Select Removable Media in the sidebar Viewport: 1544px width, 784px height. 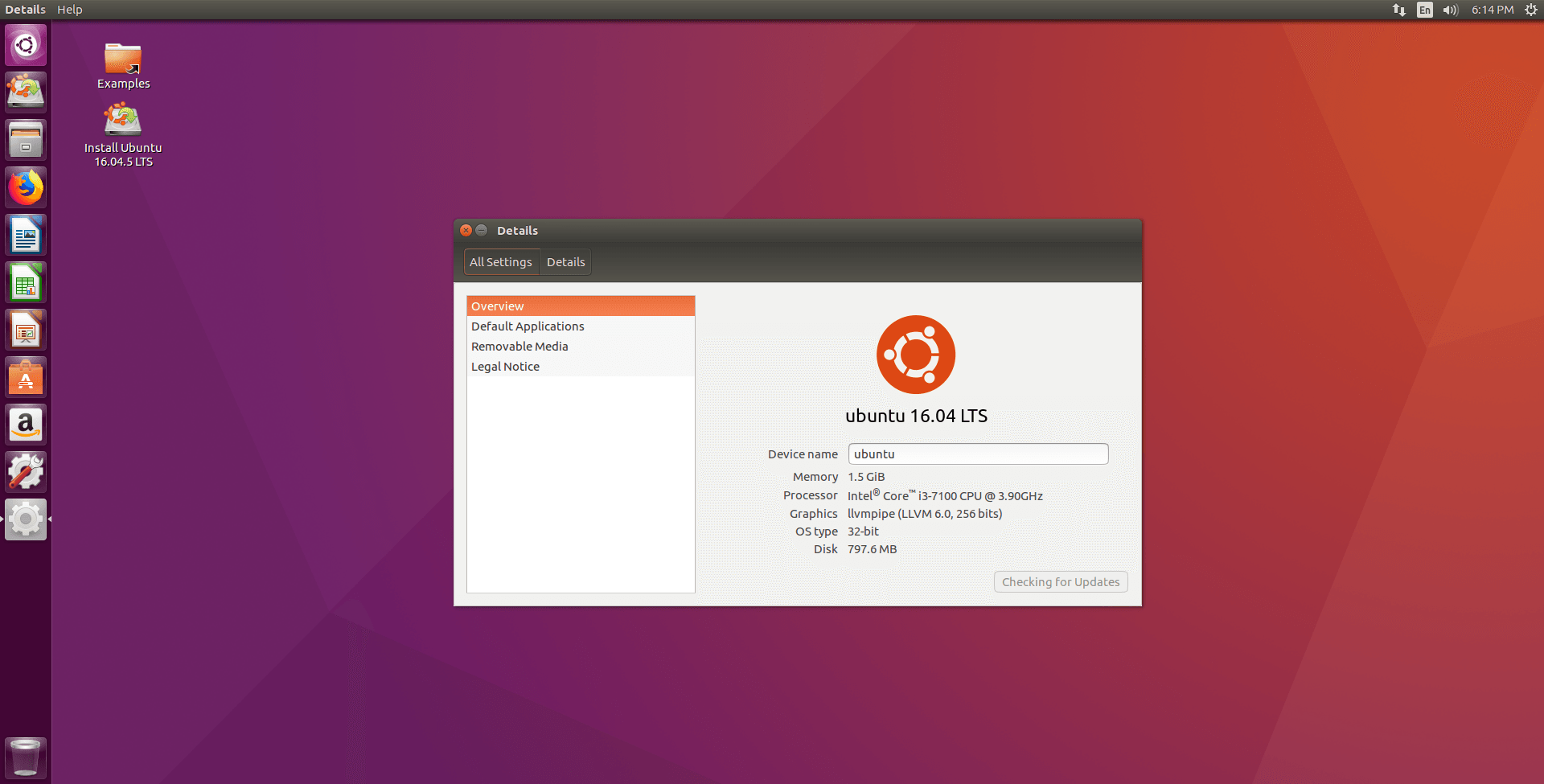581,347
